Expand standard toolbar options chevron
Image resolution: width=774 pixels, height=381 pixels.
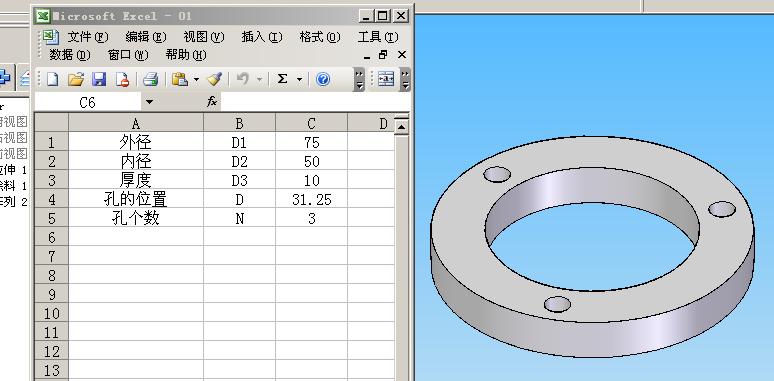pos(359,79)
